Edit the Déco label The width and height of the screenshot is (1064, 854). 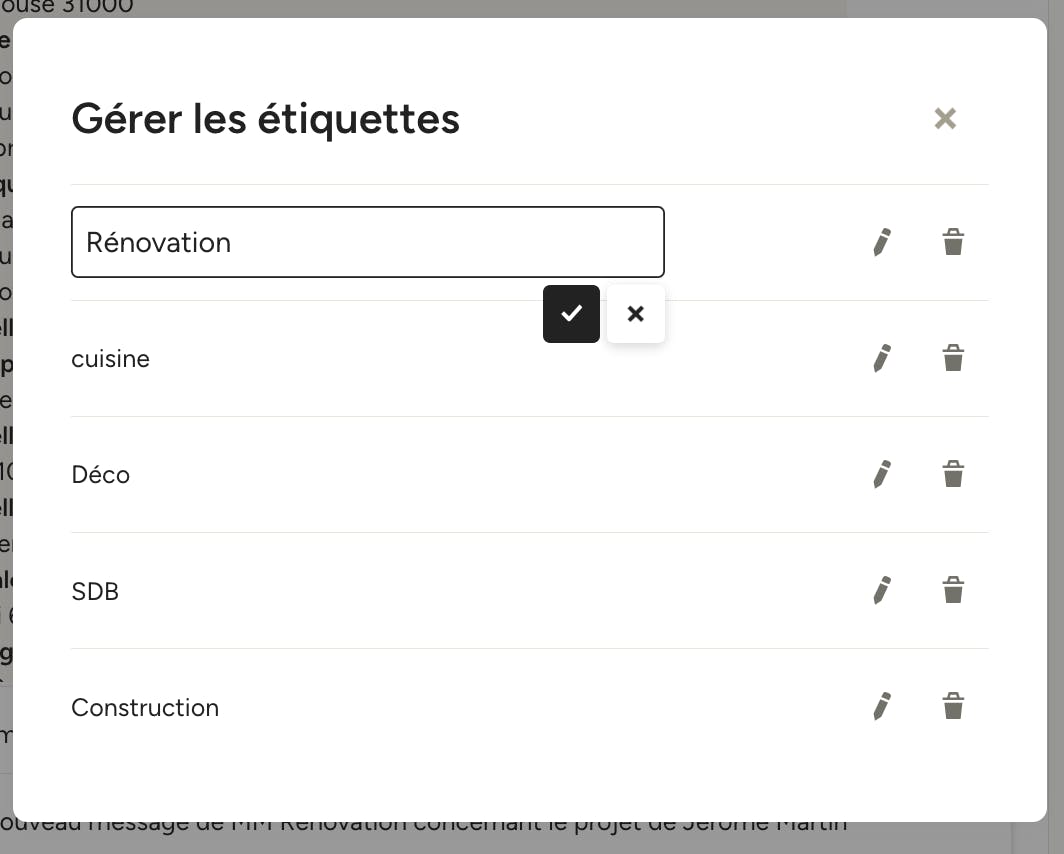pyautogui.click(x=881, y=474)
